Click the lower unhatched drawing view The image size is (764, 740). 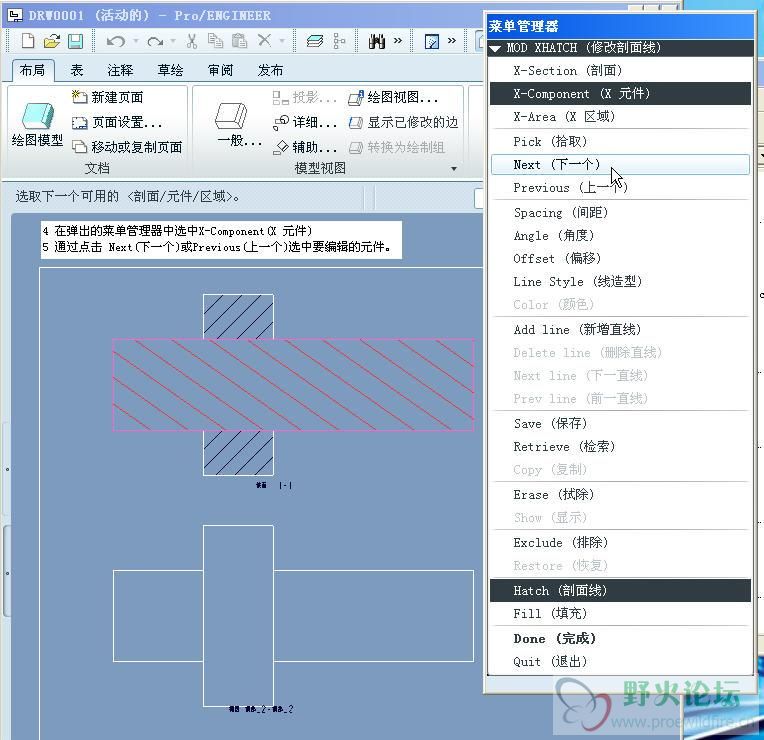coord(293,616)
